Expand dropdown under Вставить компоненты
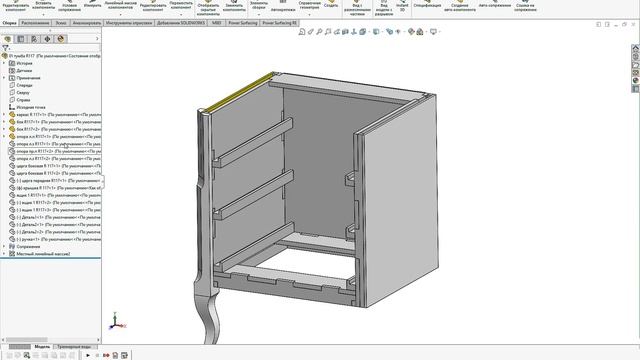 click(43, 14)
